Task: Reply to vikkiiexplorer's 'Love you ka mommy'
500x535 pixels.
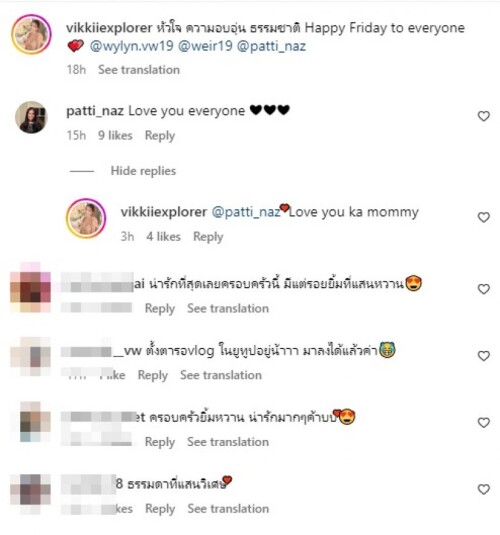Action: click(208, 236)
